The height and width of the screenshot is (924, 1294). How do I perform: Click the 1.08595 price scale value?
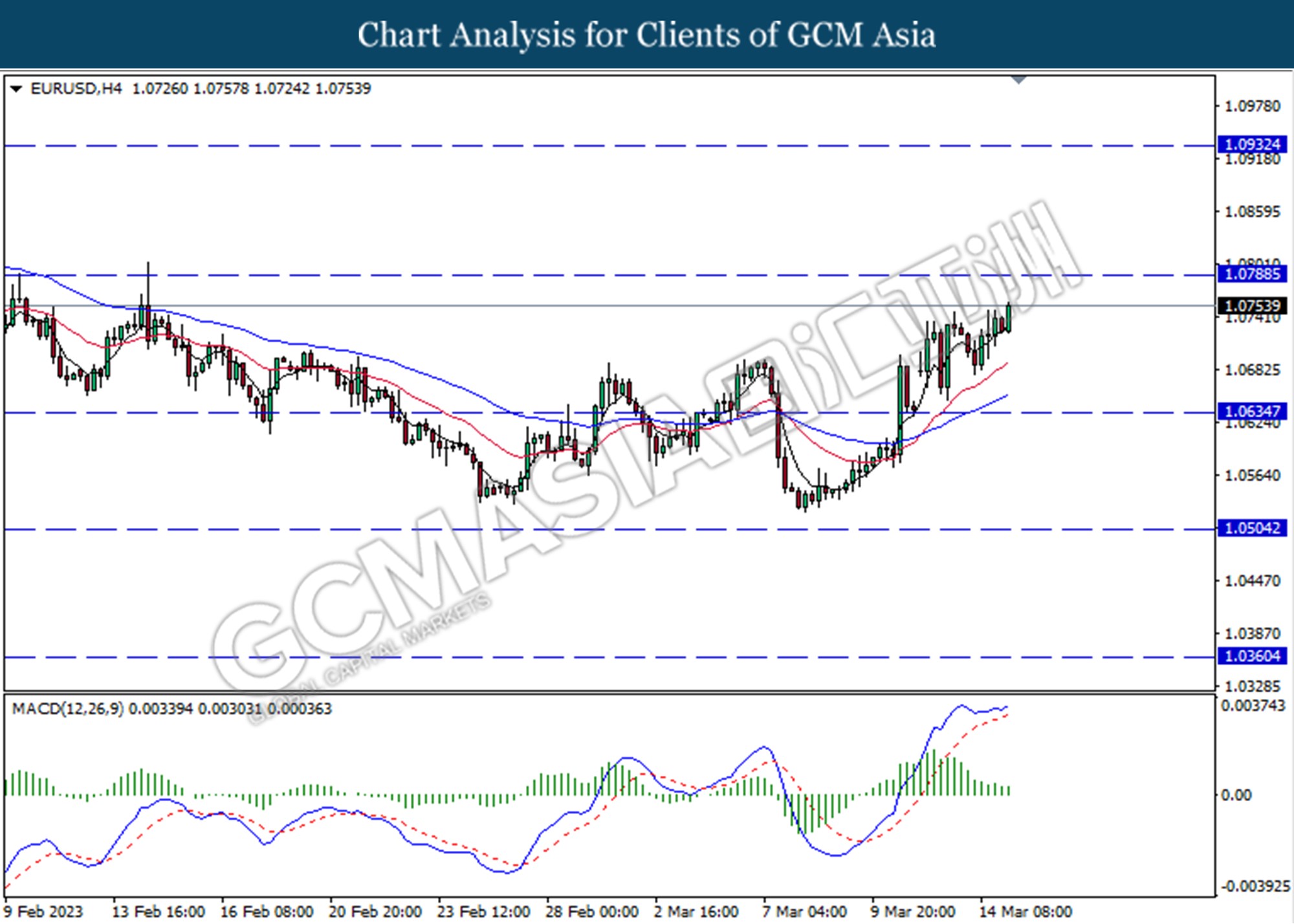(1253, 212)
